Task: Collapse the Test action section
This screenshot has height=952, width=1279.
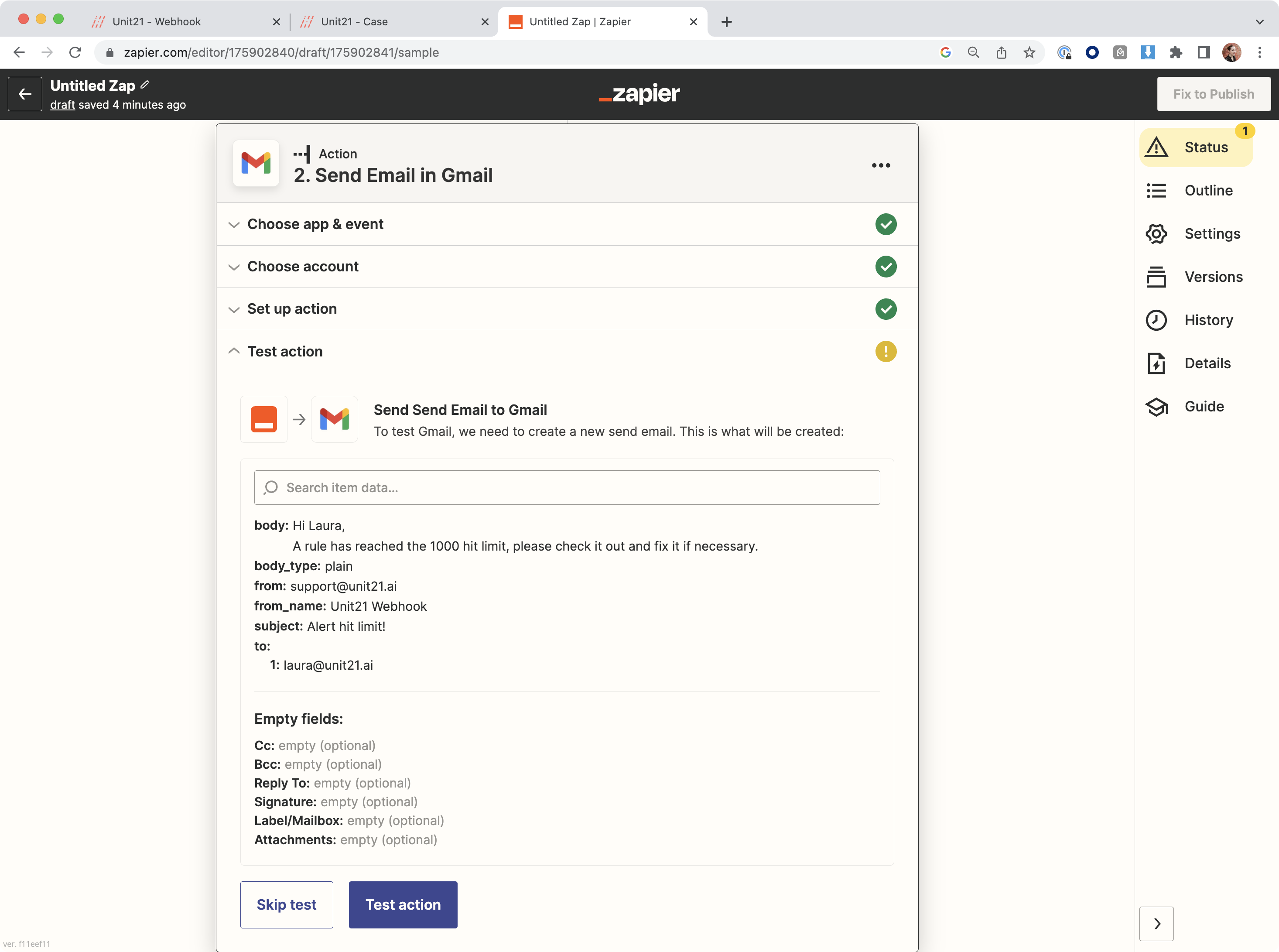Action: (x=284, y=352)
